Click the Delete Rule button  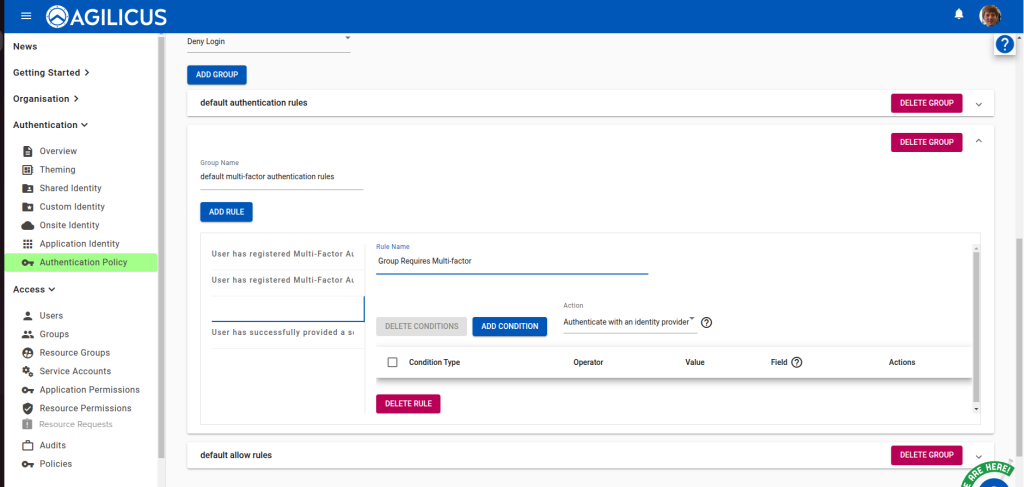(408, 403)
